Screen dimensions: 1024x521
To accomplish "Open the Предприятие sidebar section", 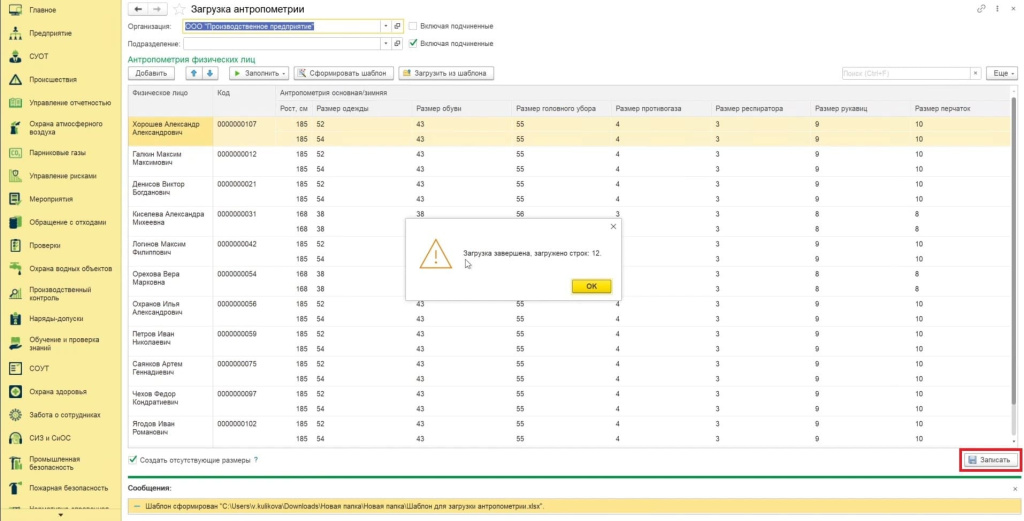I will [x=50, y=33].
